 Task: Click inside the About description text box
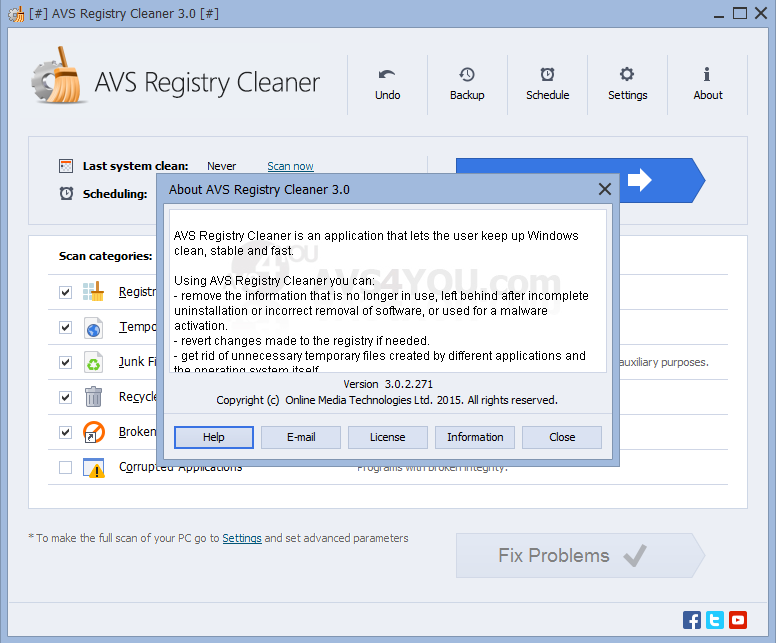point(388,291)
